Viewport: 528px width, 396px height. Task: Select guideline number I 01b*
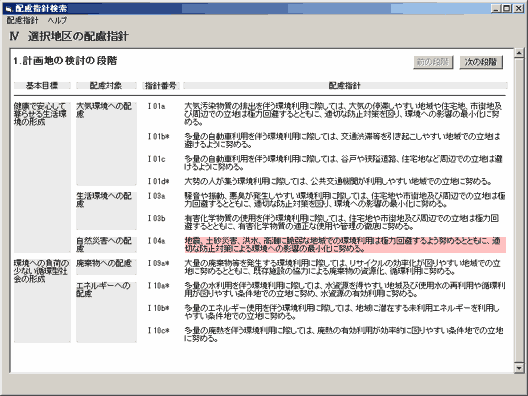tap(158, 136)
